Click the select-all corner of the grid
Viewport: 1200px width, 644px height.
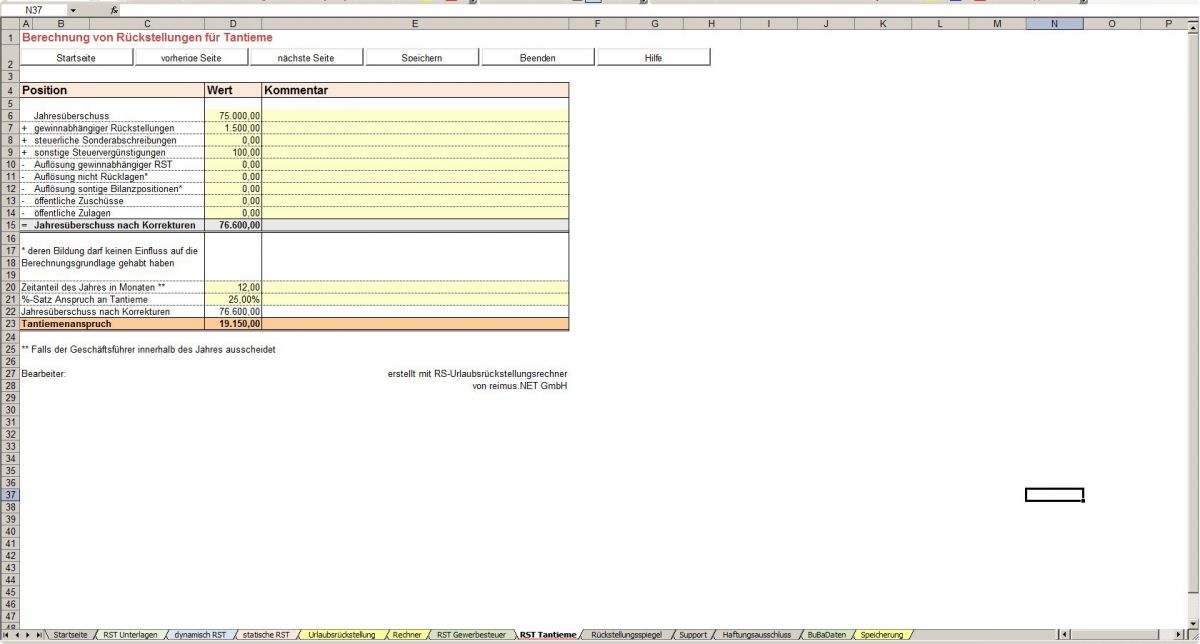[x=9, y=23]
